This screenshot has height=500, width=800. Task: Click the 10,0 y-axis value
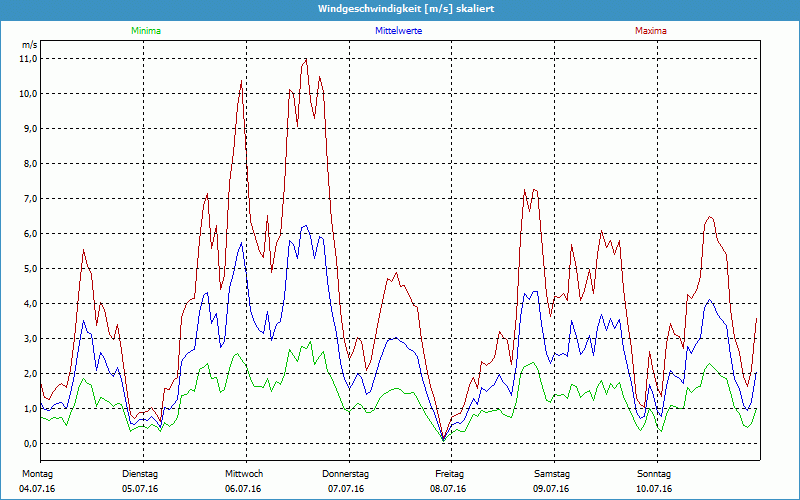[x=29, y=94]
